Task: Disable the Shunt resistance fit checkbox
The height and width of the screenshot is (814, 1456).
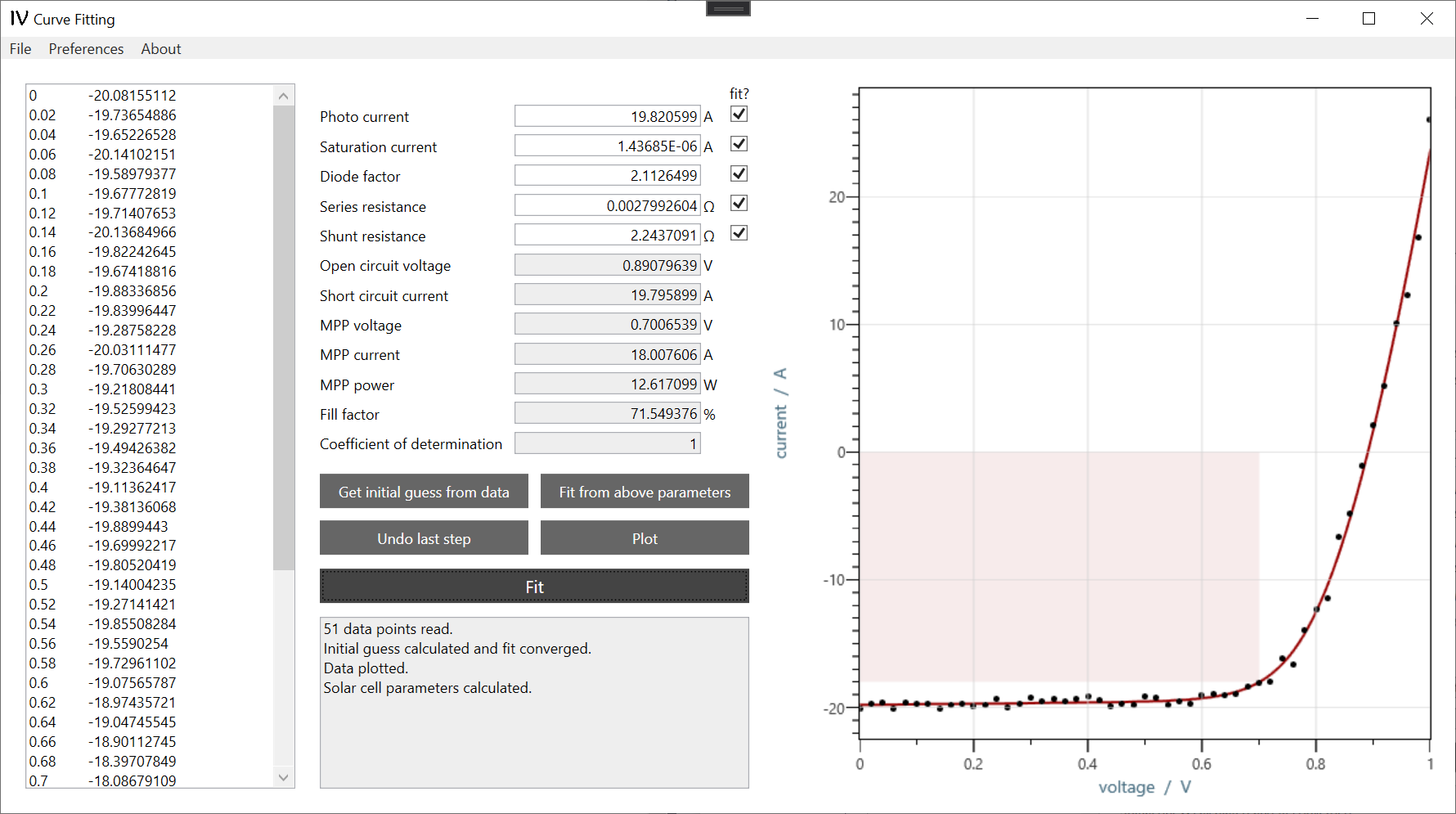Action: (739, 233)
